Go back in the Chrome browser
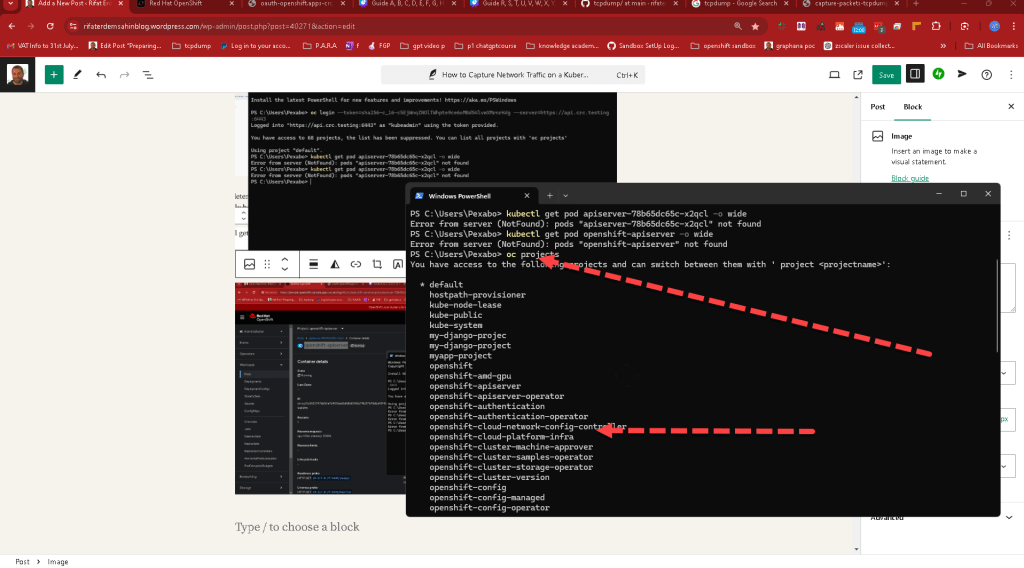 tap(12, 26)
